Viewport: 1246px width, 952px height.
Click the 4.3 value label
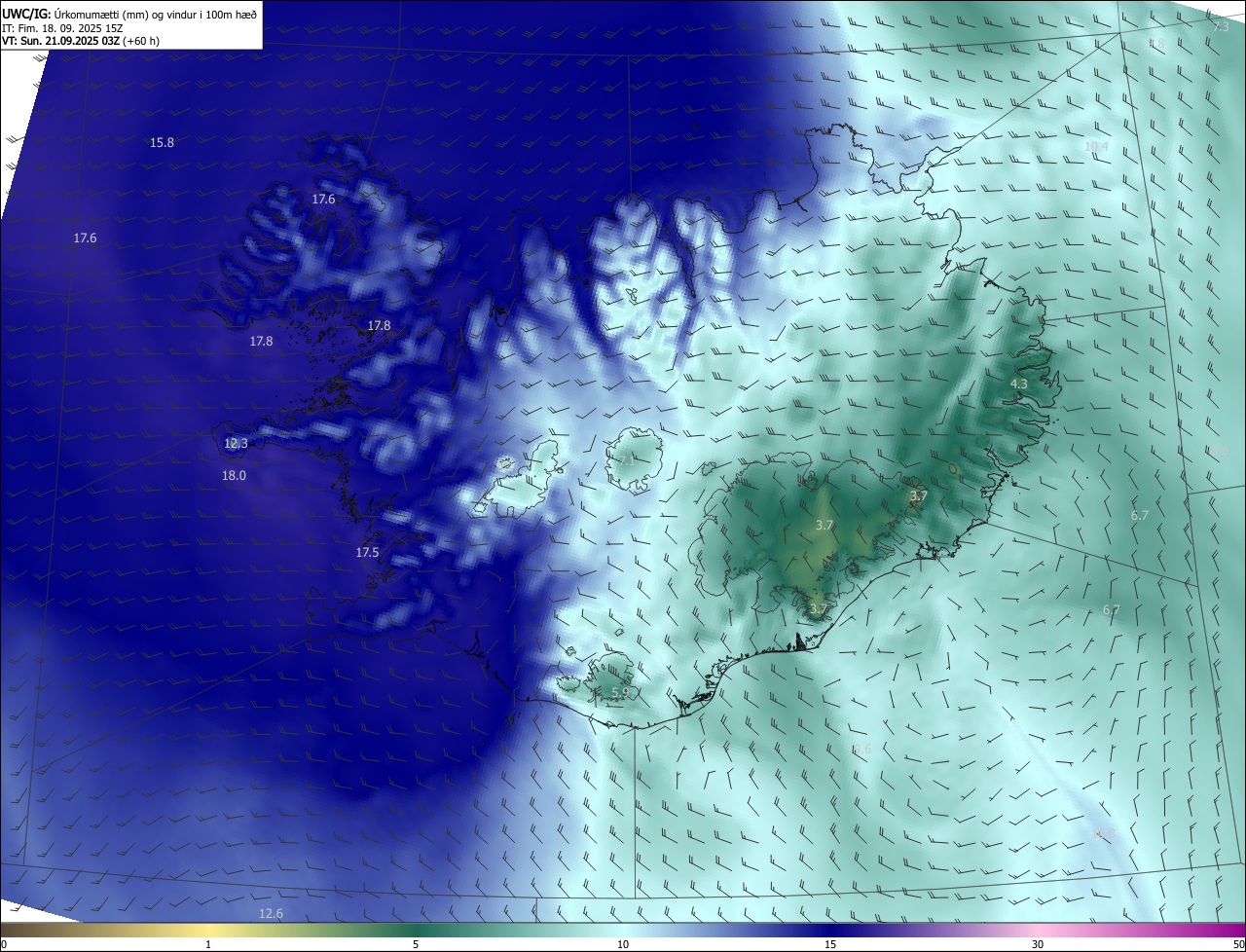[x=1018, y=384]
